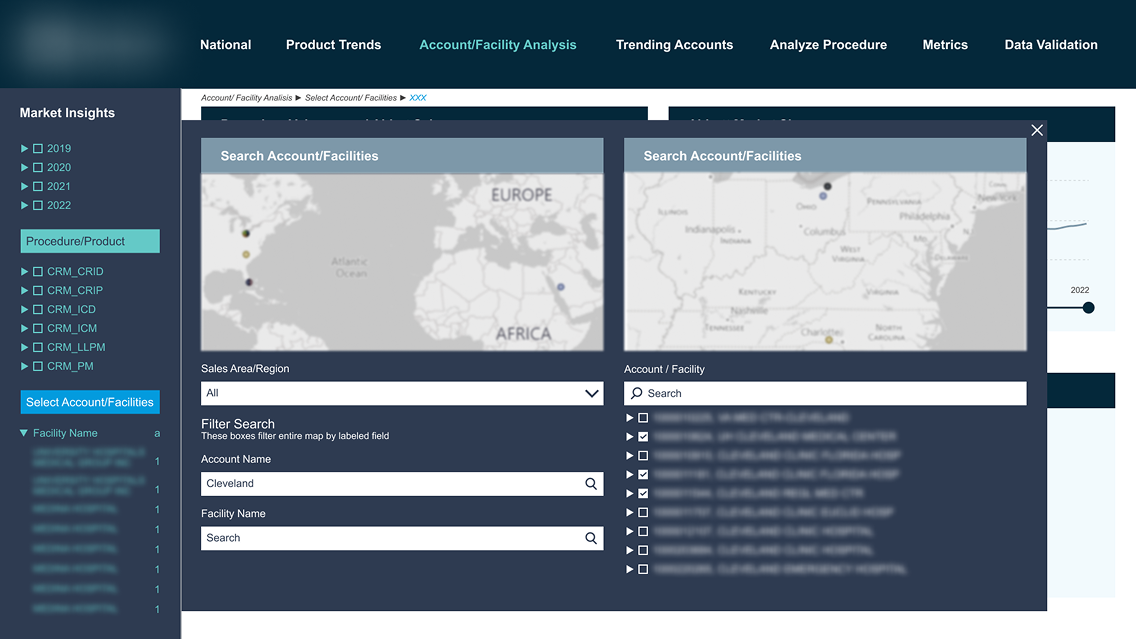The image size is (1136, 639).
Task: Expand the CRM_CRIP node
Action: click(x=24, y=291)
